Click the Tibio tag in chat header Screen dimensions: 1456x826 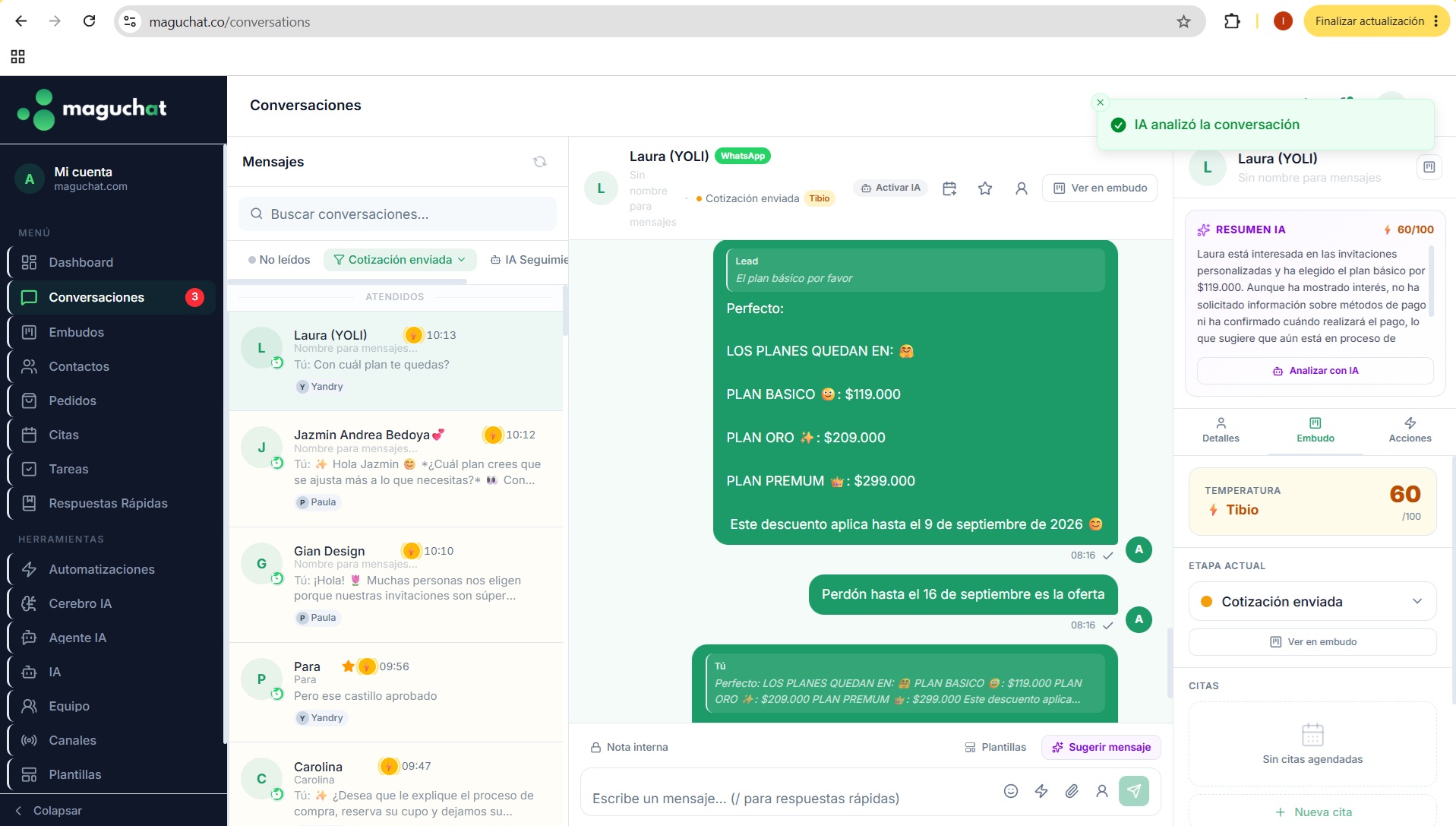coord(819,198)
